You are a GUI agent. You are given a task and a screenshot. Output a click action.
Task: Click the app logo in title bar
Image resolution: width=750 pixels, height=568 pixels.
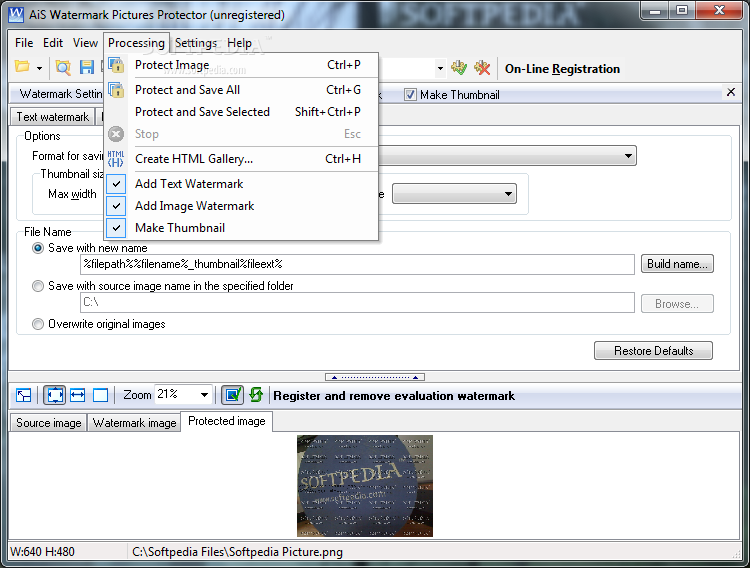pyautogui.click(x=16, y=15)
